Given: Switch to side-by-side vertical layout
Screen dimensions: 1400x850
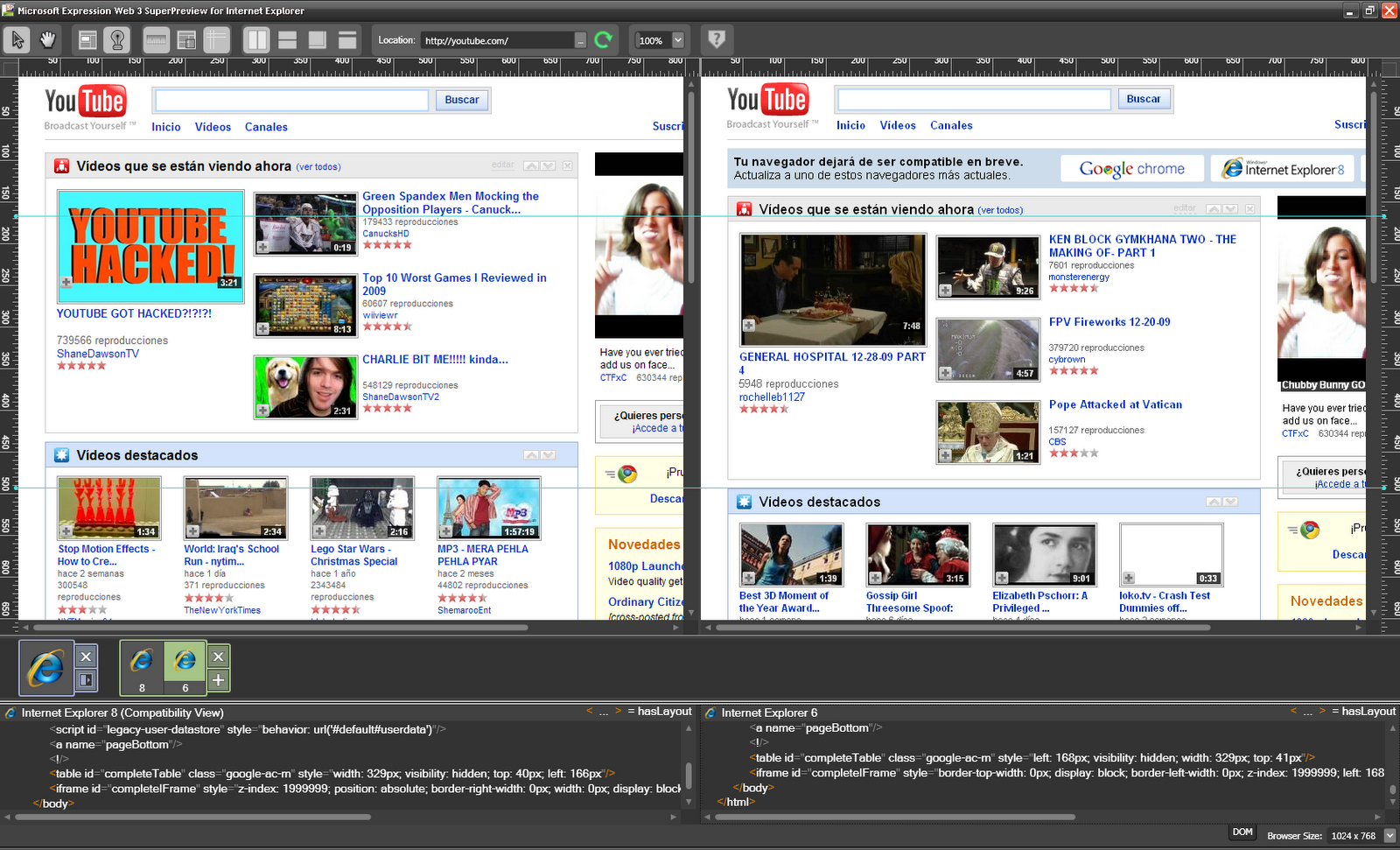Looking at the screenshot, I should tap(257, 39).
